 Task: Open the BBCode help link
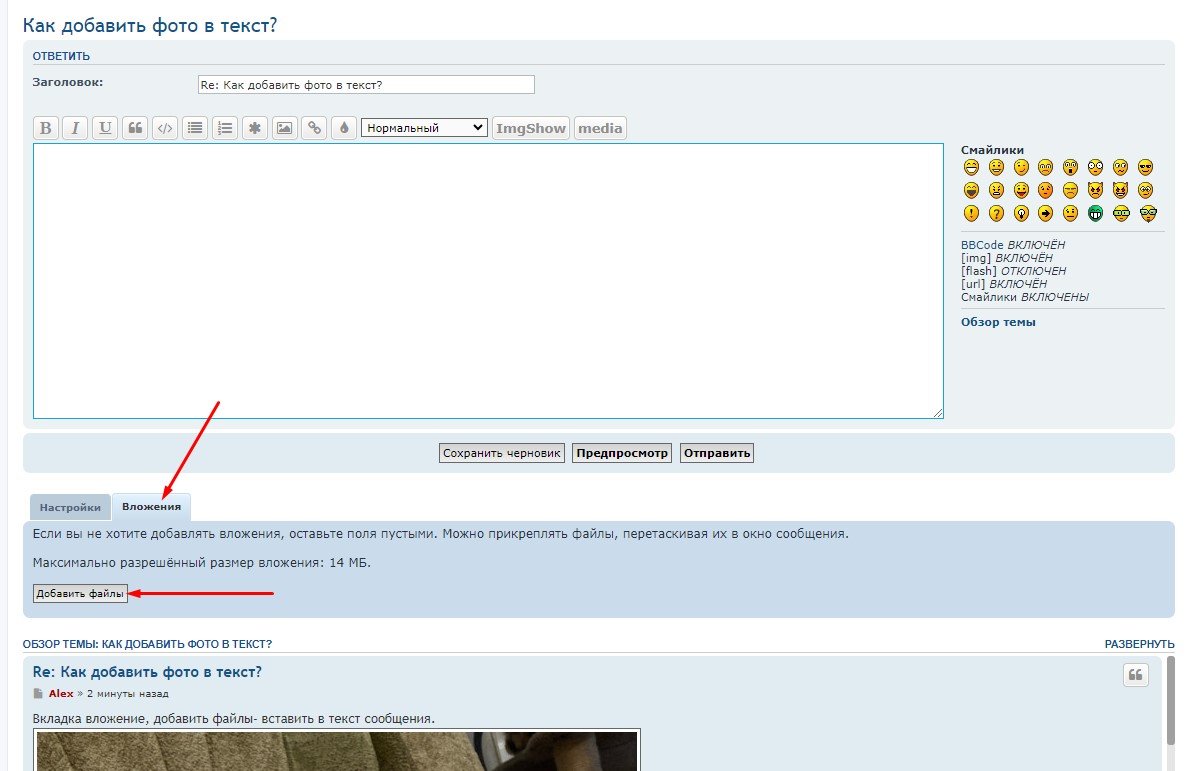click(x=982, y=245)
